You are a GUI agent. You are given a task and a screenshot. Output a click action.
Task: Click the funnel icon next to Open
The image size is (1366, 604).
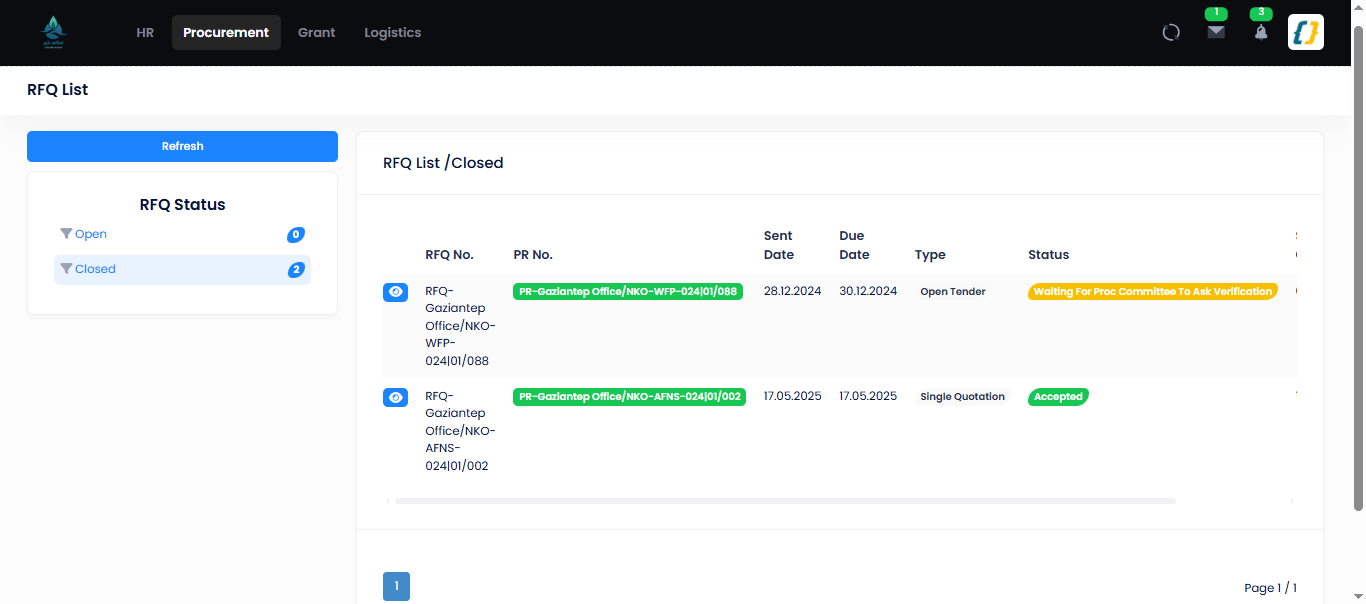(x=66, y=234)
